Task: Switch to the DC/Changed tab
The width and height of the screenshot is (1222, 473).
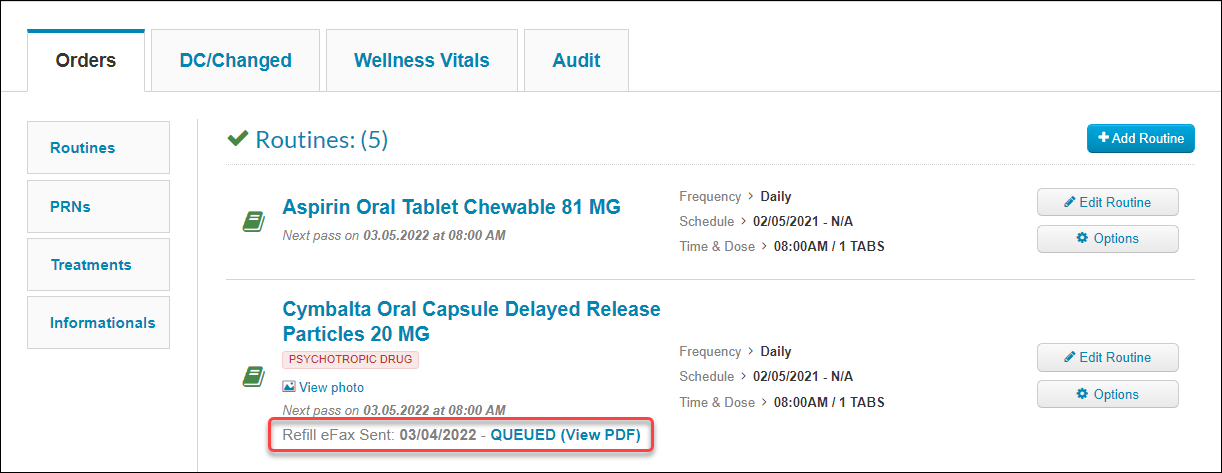Action: click(x=235, y=61)
